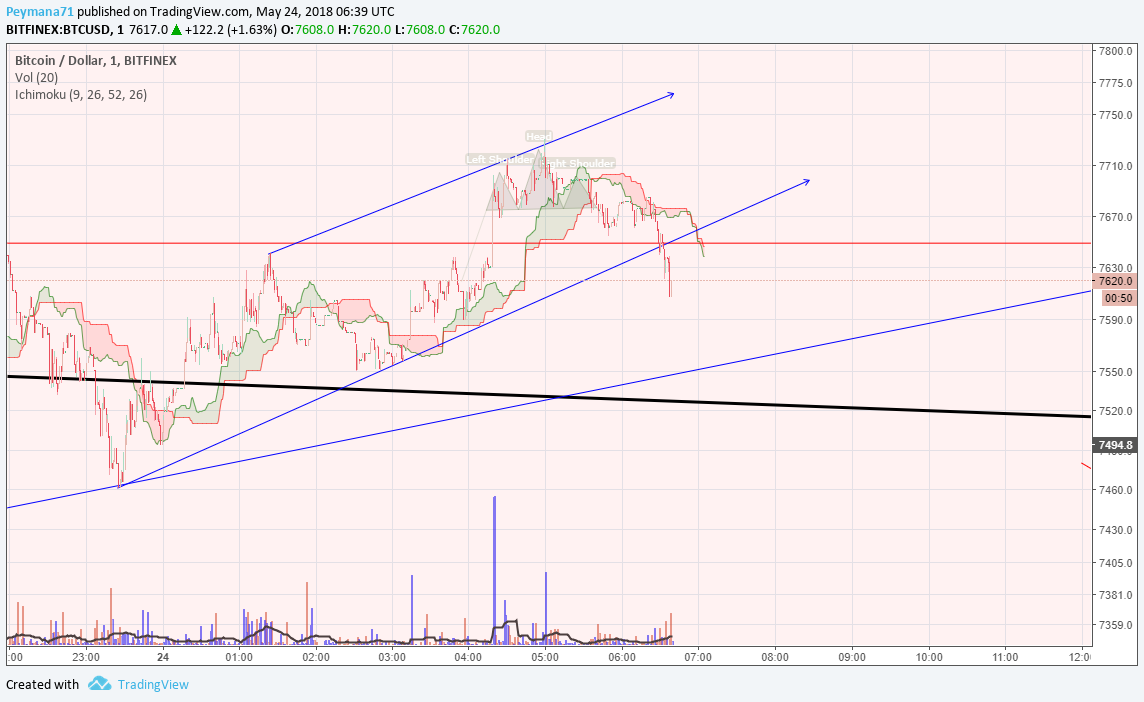Click the 7405.0 price axis label
This screenshot has width=1144, height=702.
click(1116, 563)
